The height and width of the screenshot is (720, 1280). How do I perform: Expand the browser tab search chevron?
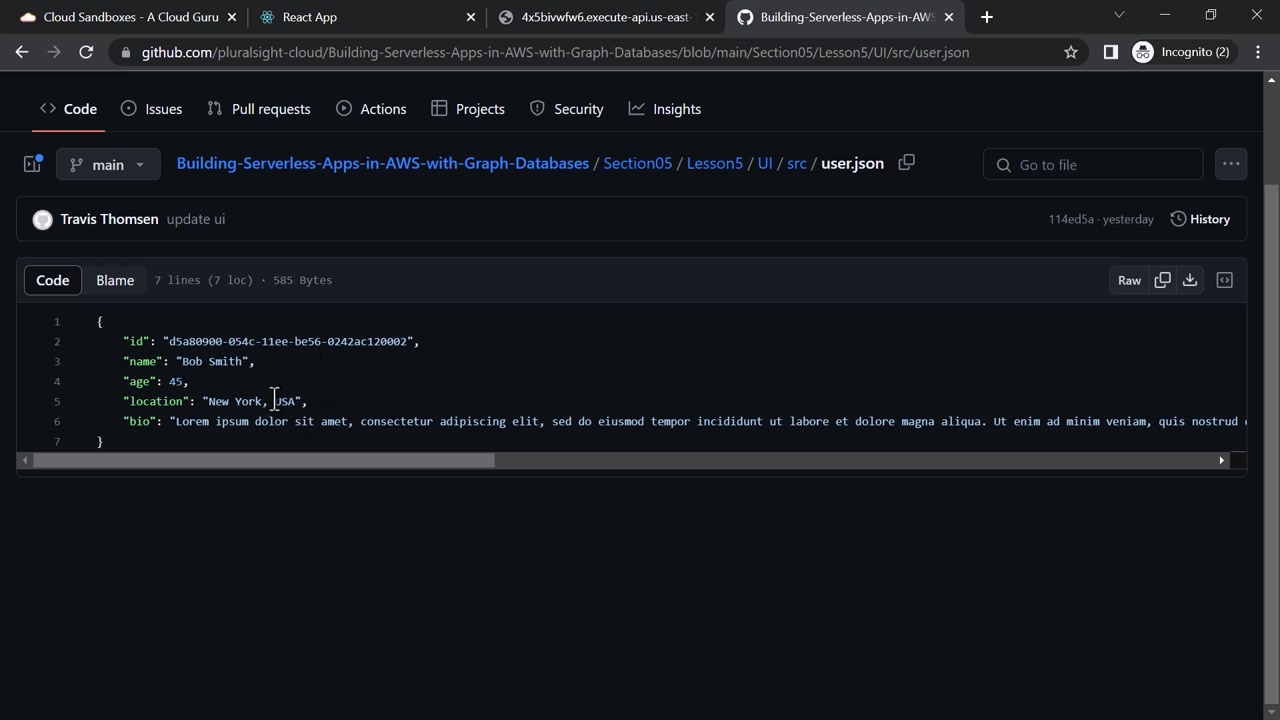[1119, 16]
